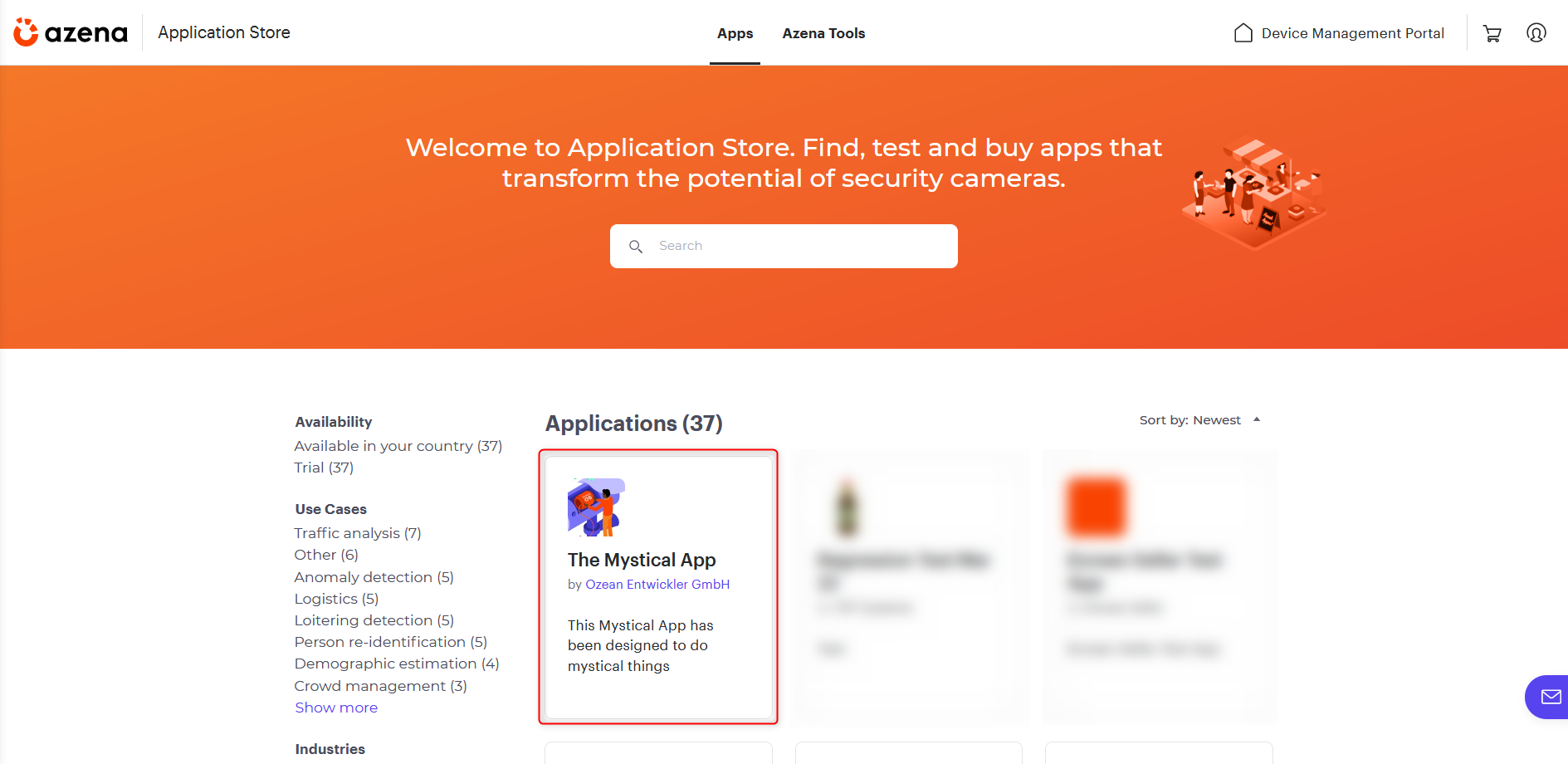Open the user account menu
Viewport: 1568px width, 764px height.
click(1536, 33)
